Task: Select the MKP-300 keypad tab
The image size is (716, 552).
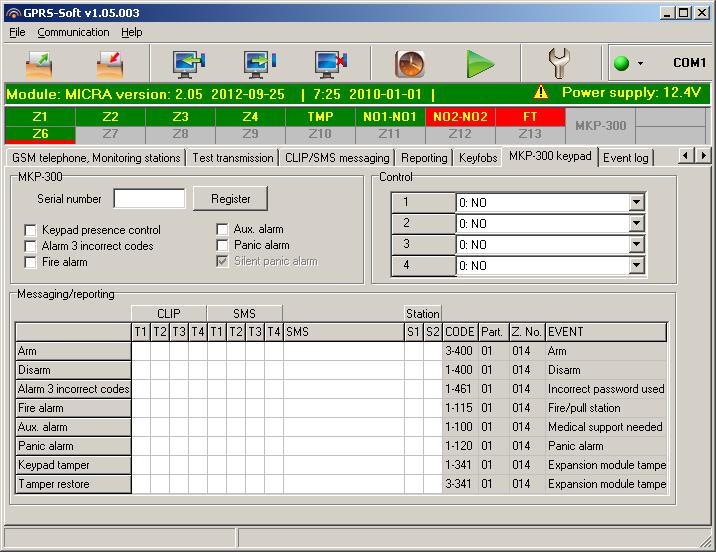Action: [x=550, y=156]
